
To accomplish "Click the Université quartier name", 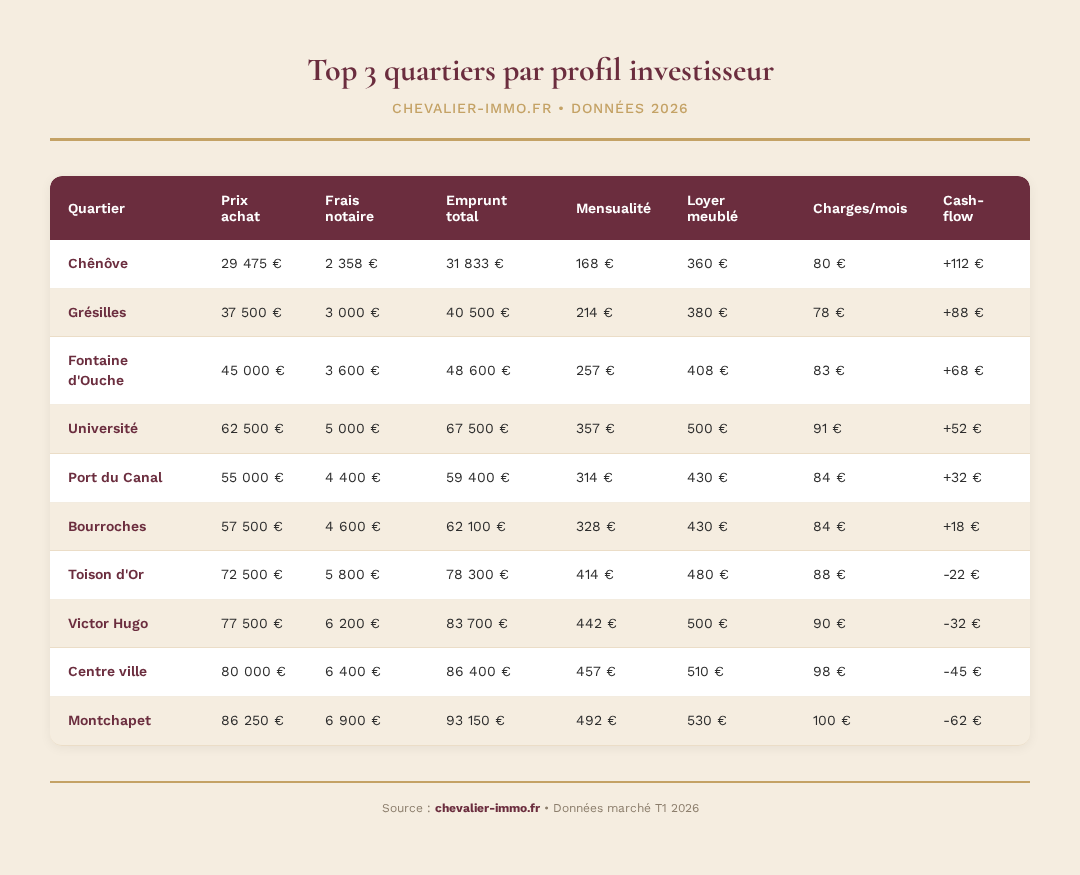I will 103,428.
